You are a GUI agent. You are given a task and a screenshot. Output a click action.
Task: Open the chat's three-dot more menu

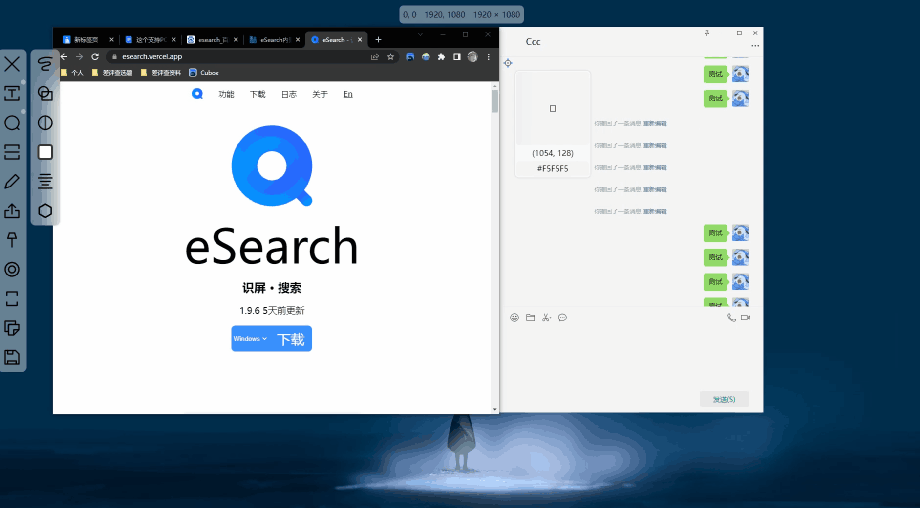tap(755, 46)
